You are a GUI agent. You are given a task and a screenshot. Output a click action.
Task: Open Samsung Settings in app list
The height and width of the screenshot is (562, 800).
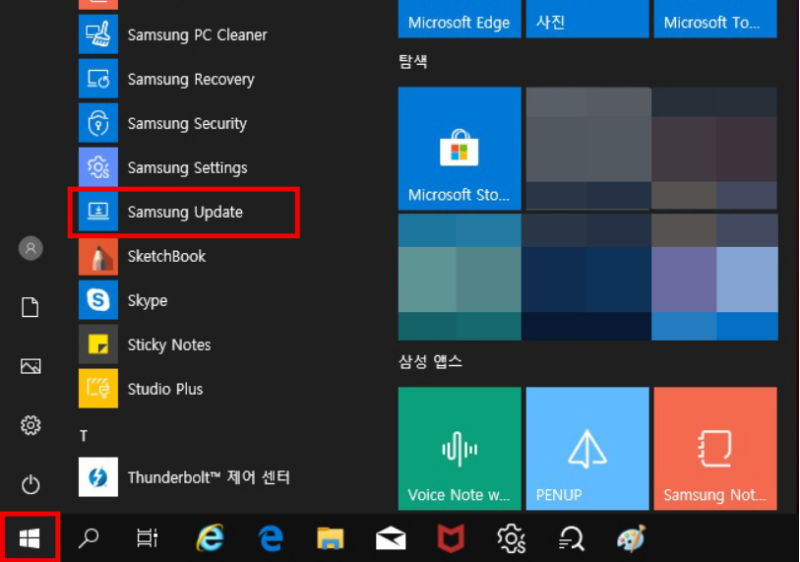[x=164, y=167]
